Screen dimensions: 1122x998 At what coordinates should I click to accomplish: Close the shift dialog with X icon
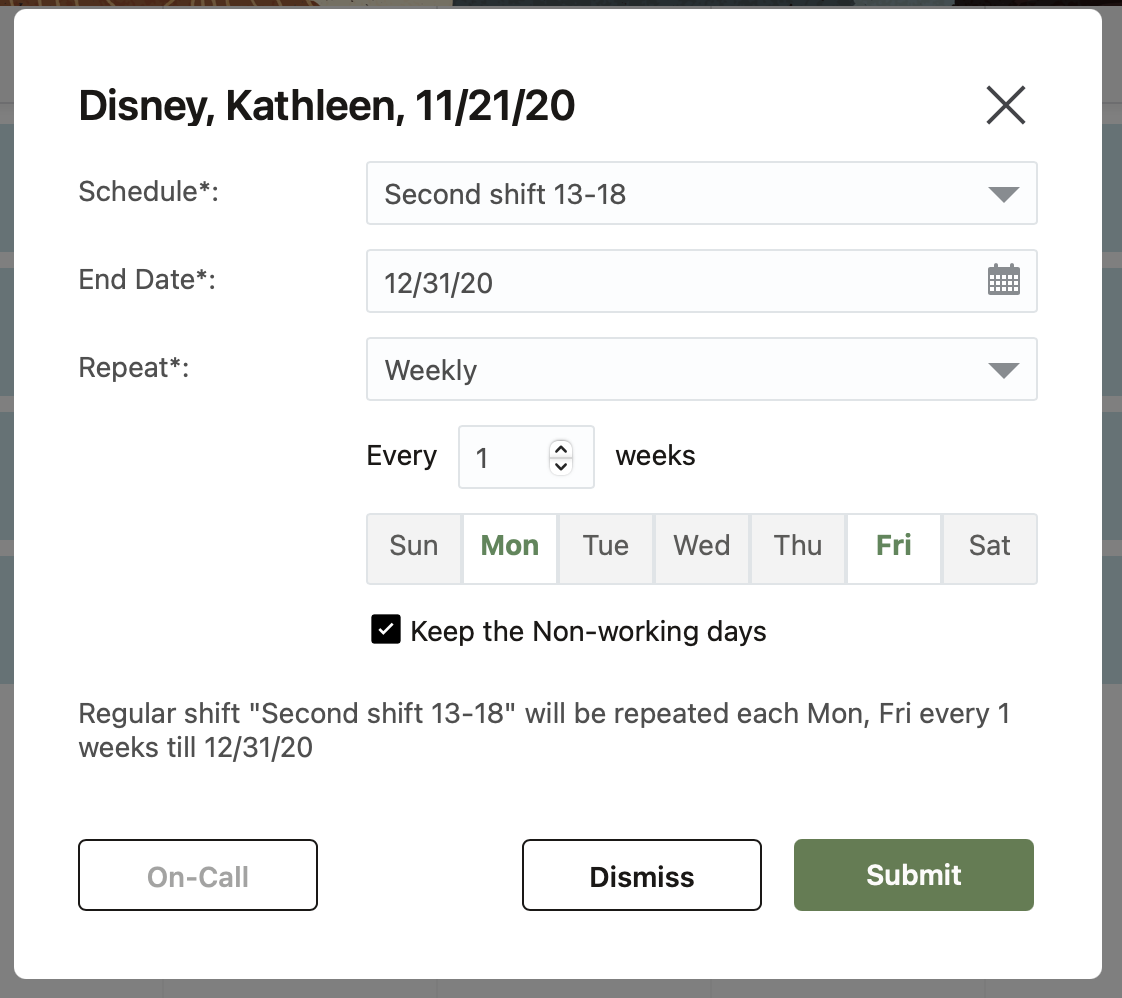(x=1005, y=105)
